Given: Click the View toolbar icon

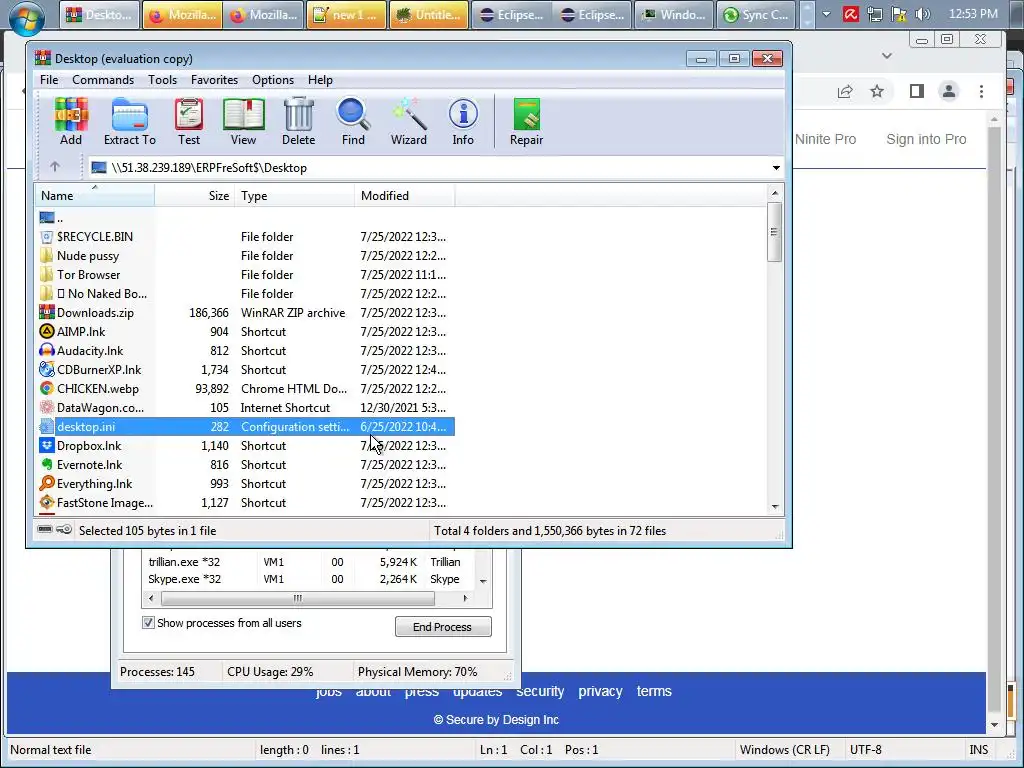Looking at the screenshot, I should click(x=243, y=121).
